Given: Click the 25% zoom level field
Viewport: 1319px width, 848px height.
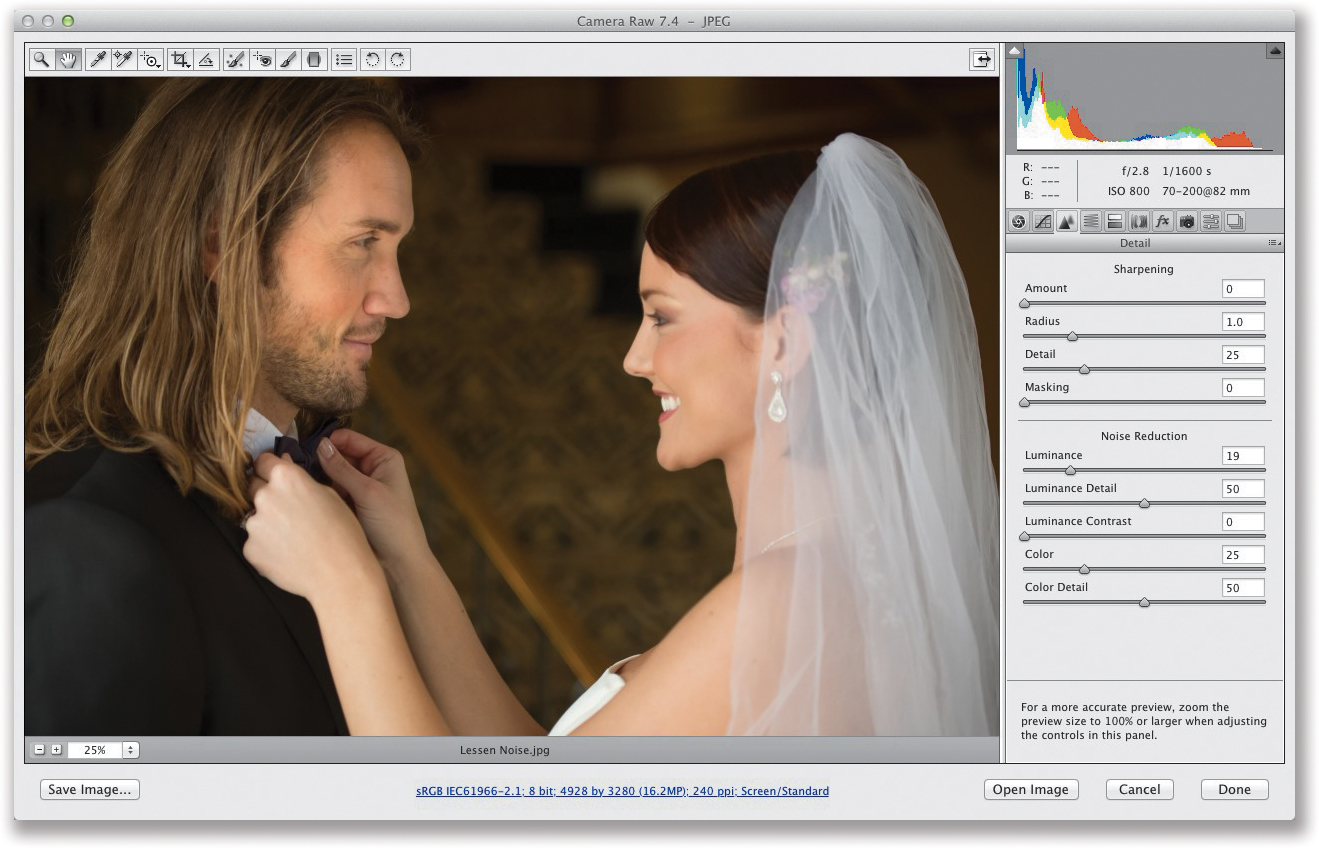Looking at the screenshot, I should click(x=95, y=750).
